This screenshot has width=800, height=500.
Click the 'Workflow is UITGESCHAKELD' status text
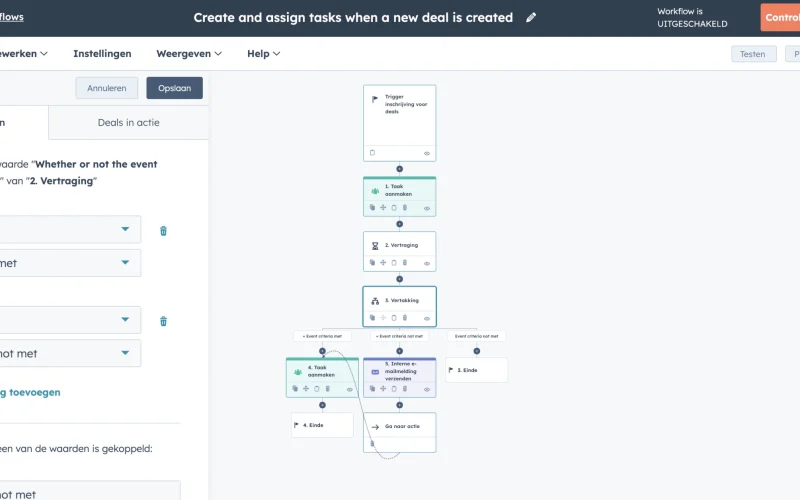692,17
